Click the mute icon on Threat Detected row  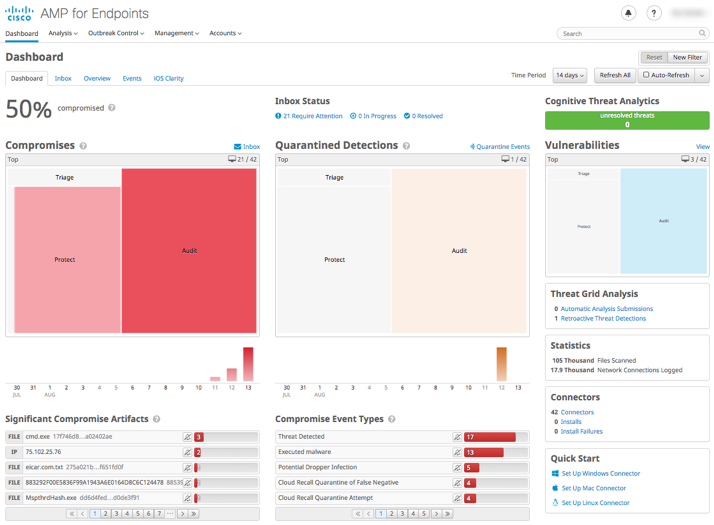(x=457, y=437)
